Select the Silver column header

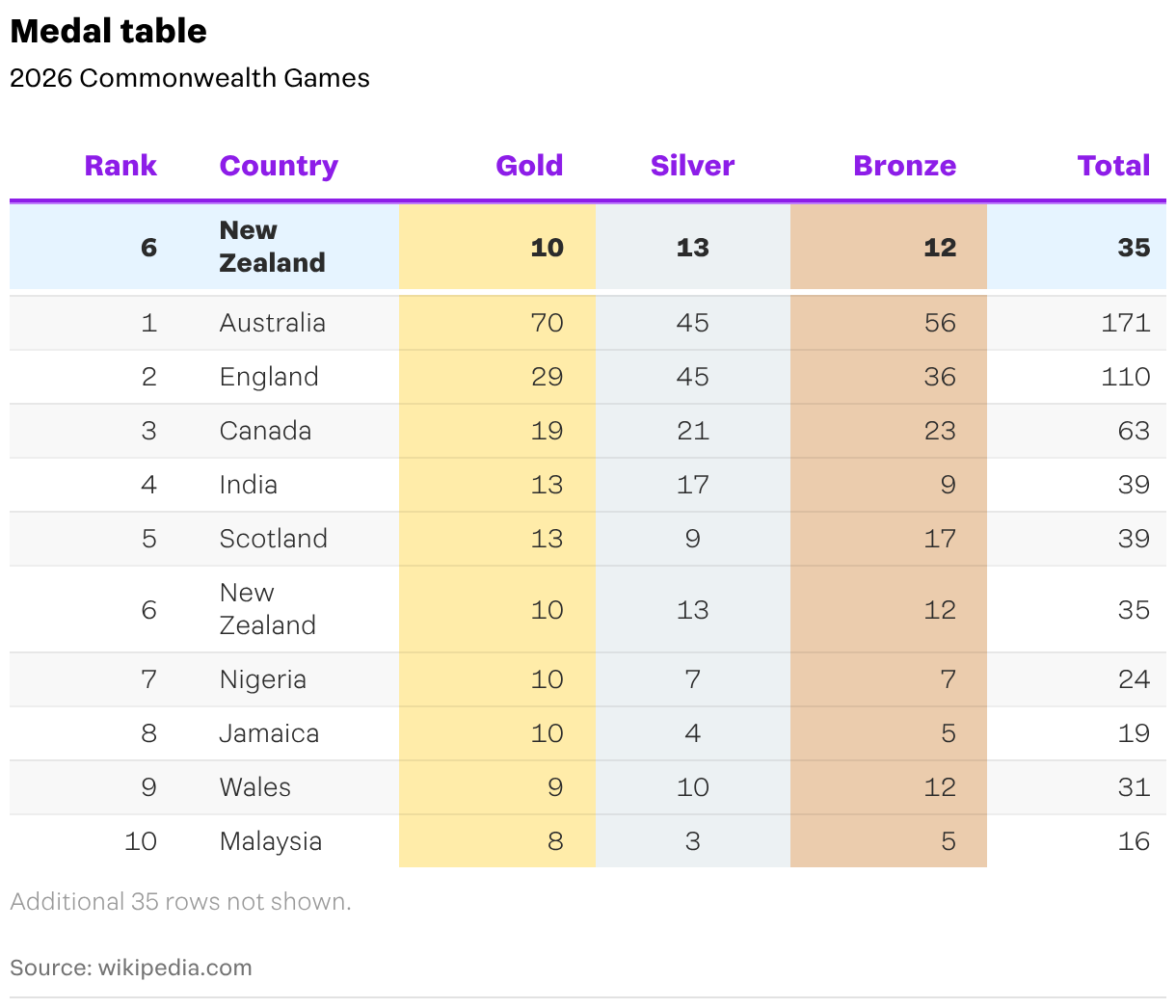coord(692,166)
